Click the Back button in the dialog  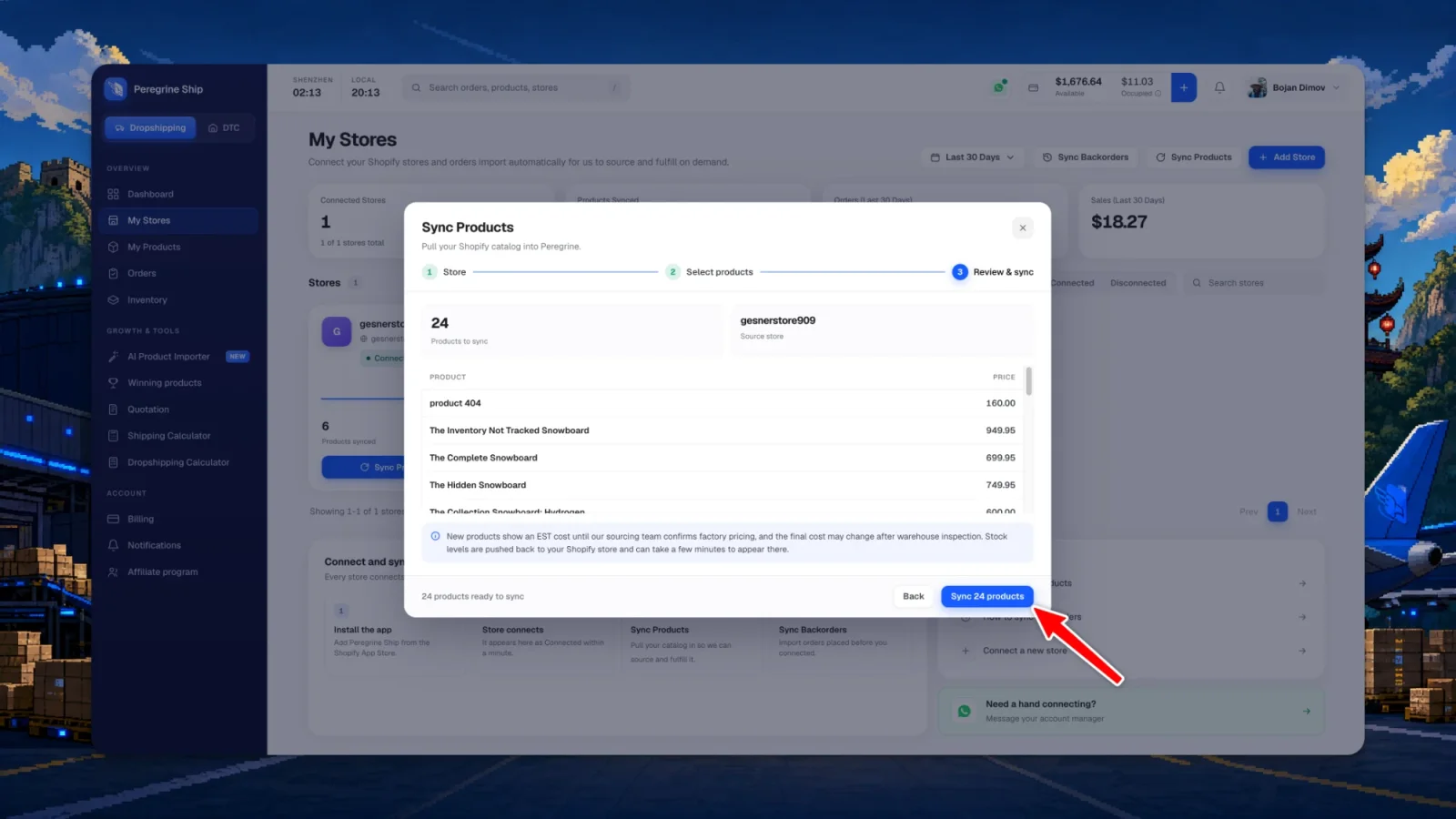[x=913, y=596]
